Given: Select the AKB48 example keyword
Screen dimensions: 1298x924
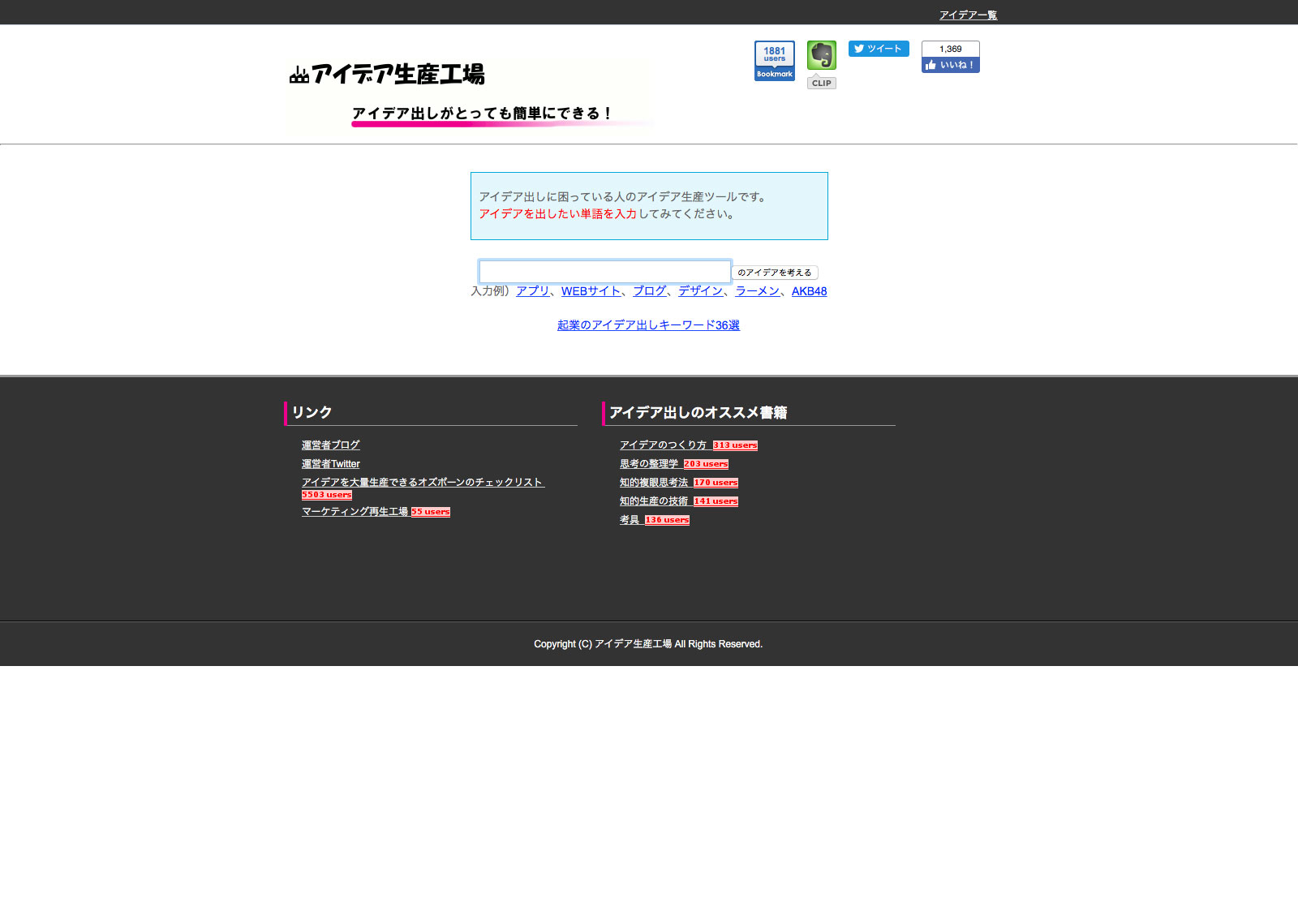Looking at the screenshot, I should coord(809,291).
